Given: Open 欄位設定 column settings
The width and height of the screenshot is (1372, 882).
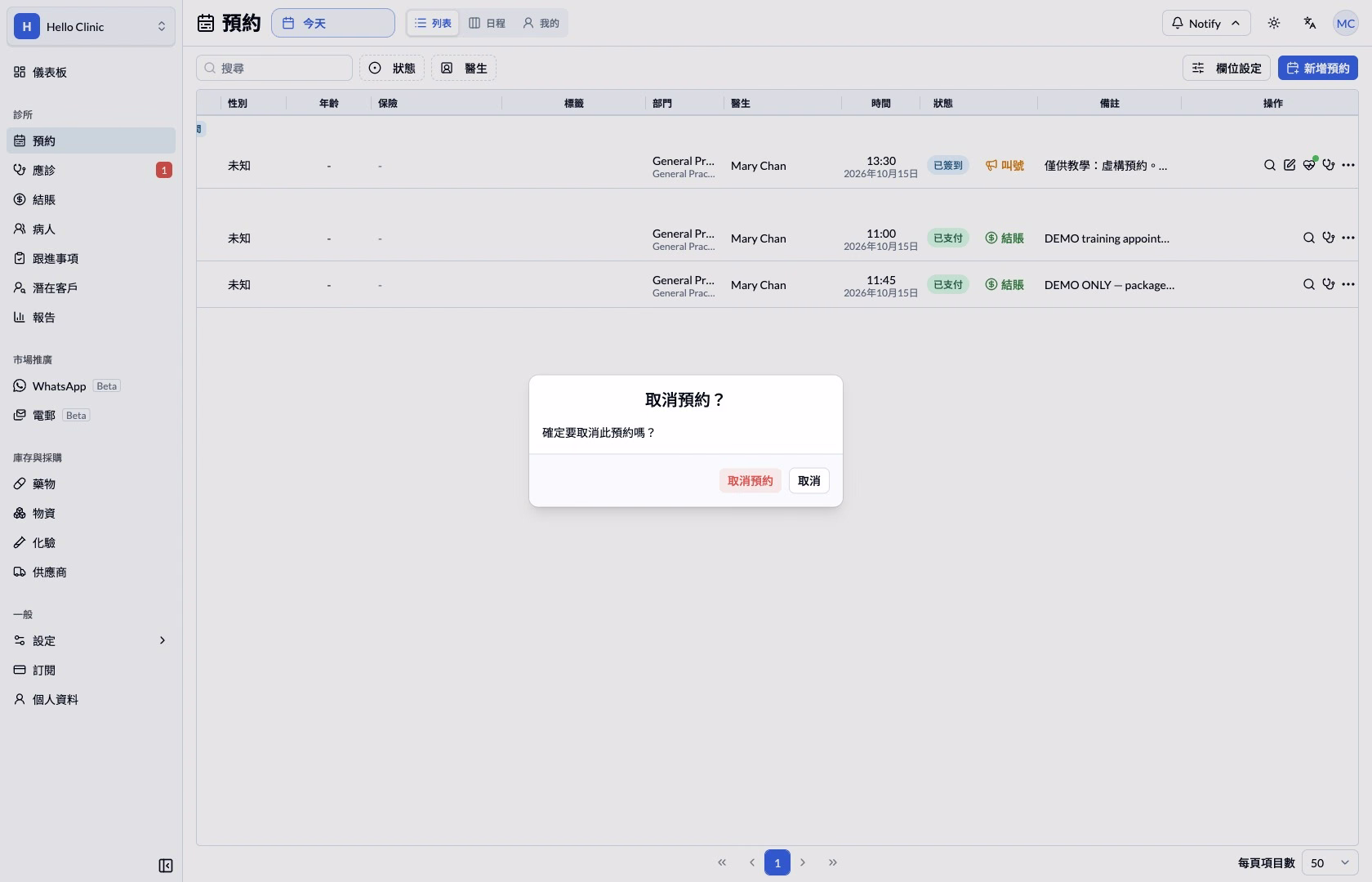Looking at the screenshot, I should point(1226,68).
